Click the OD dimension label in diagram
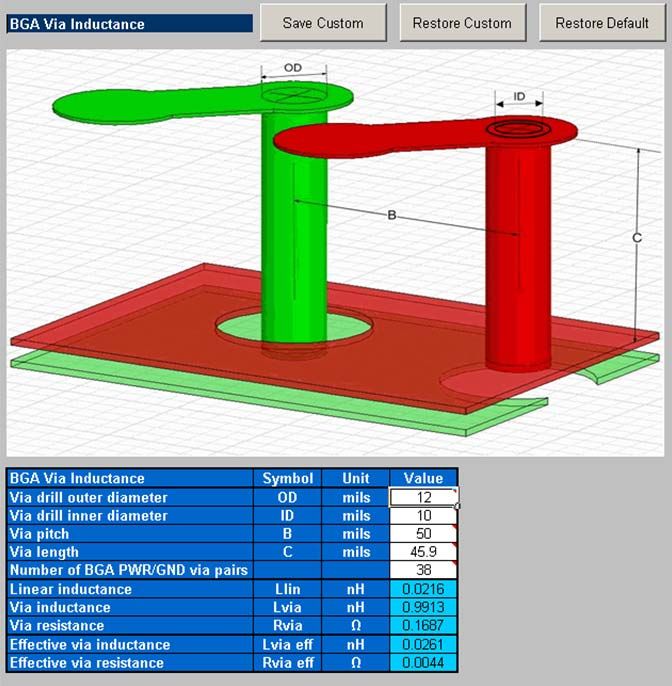Image resolution: width=672 pixels, height=686 pixels. pos(293,68)
